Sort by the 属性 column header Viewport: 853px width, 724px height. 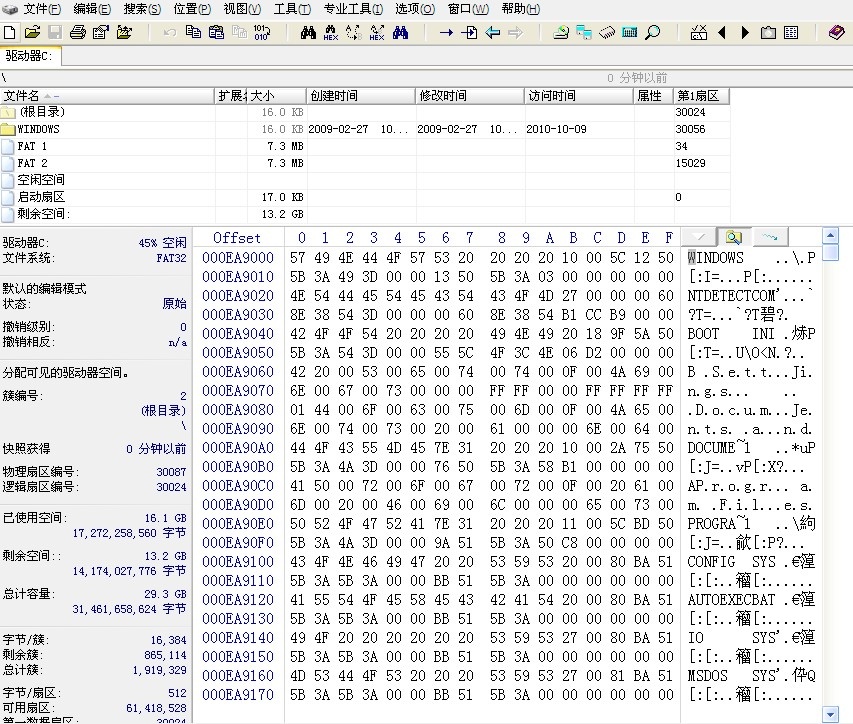click(x=654, y=96)
